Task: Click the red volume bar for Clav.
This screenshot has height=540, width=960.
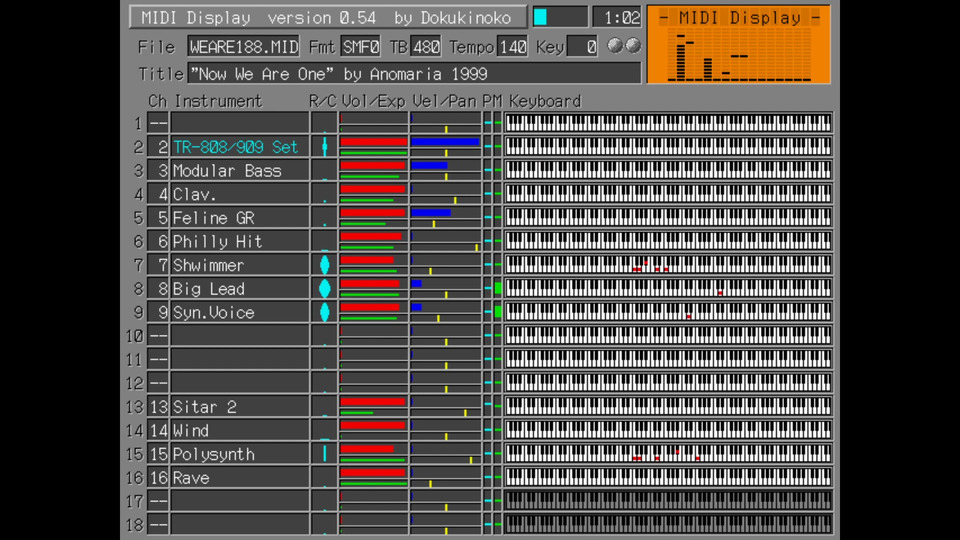Action: tap(372, 188)
